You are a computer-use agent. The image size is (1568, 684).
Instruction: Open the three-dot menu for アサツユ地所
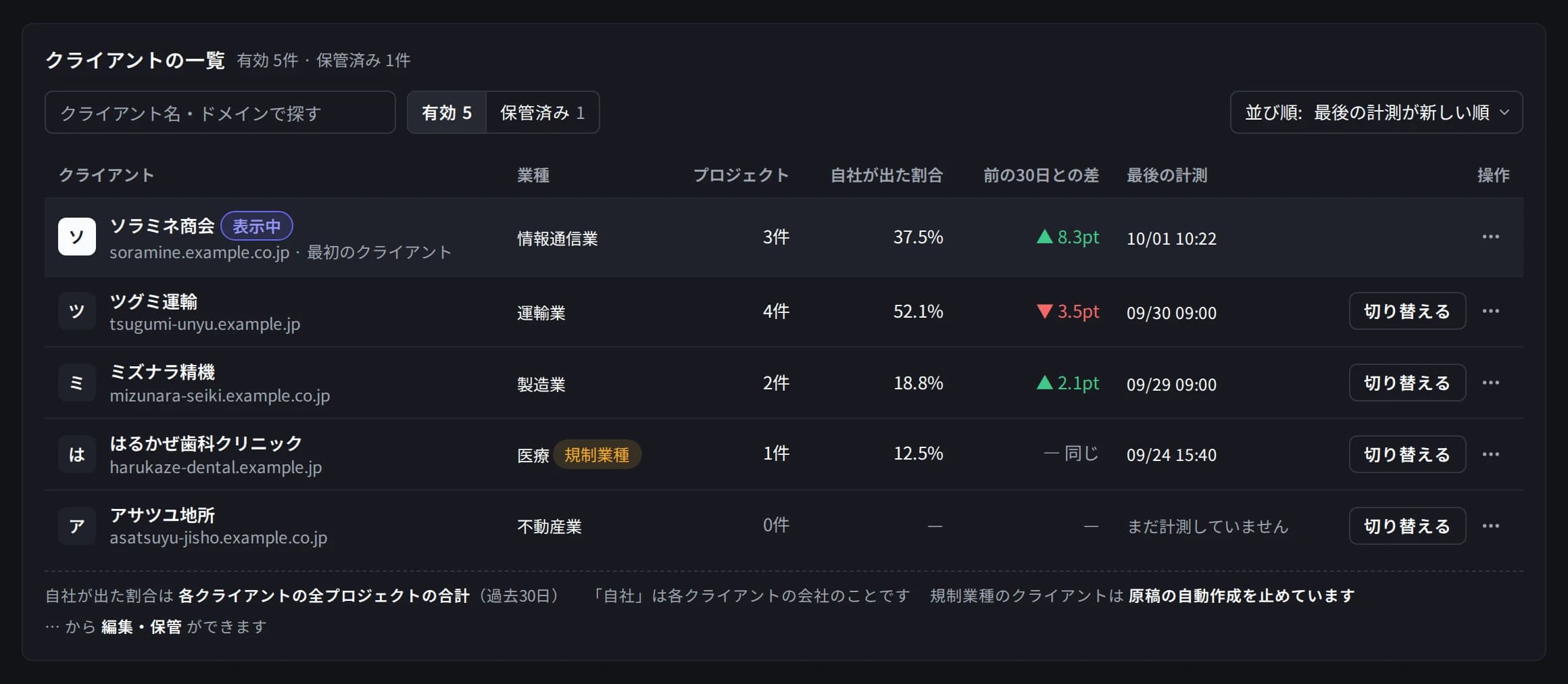[x=1490, y=526]
